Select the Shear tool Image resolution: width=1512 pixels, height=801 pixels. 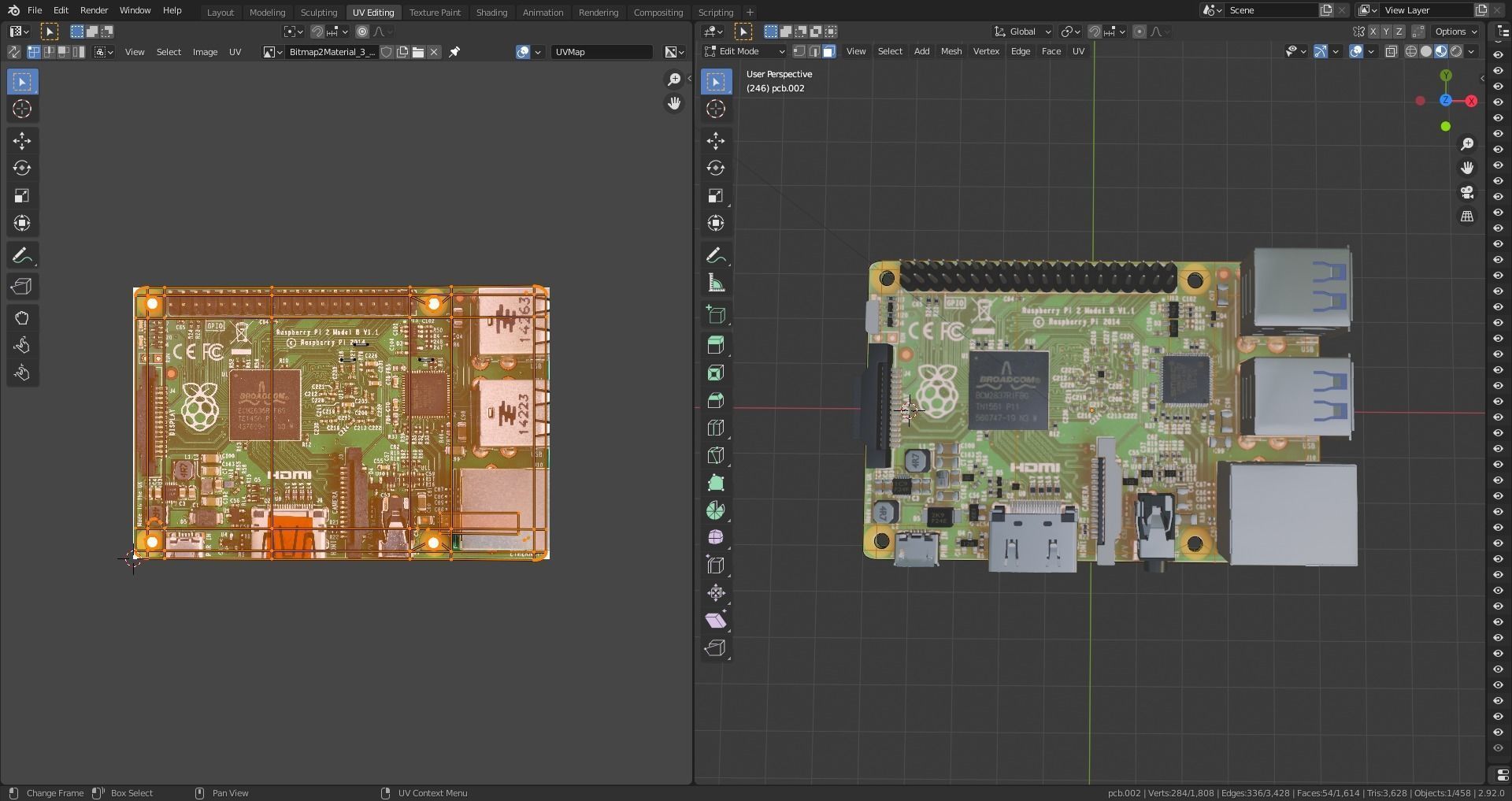coord(716,621)
